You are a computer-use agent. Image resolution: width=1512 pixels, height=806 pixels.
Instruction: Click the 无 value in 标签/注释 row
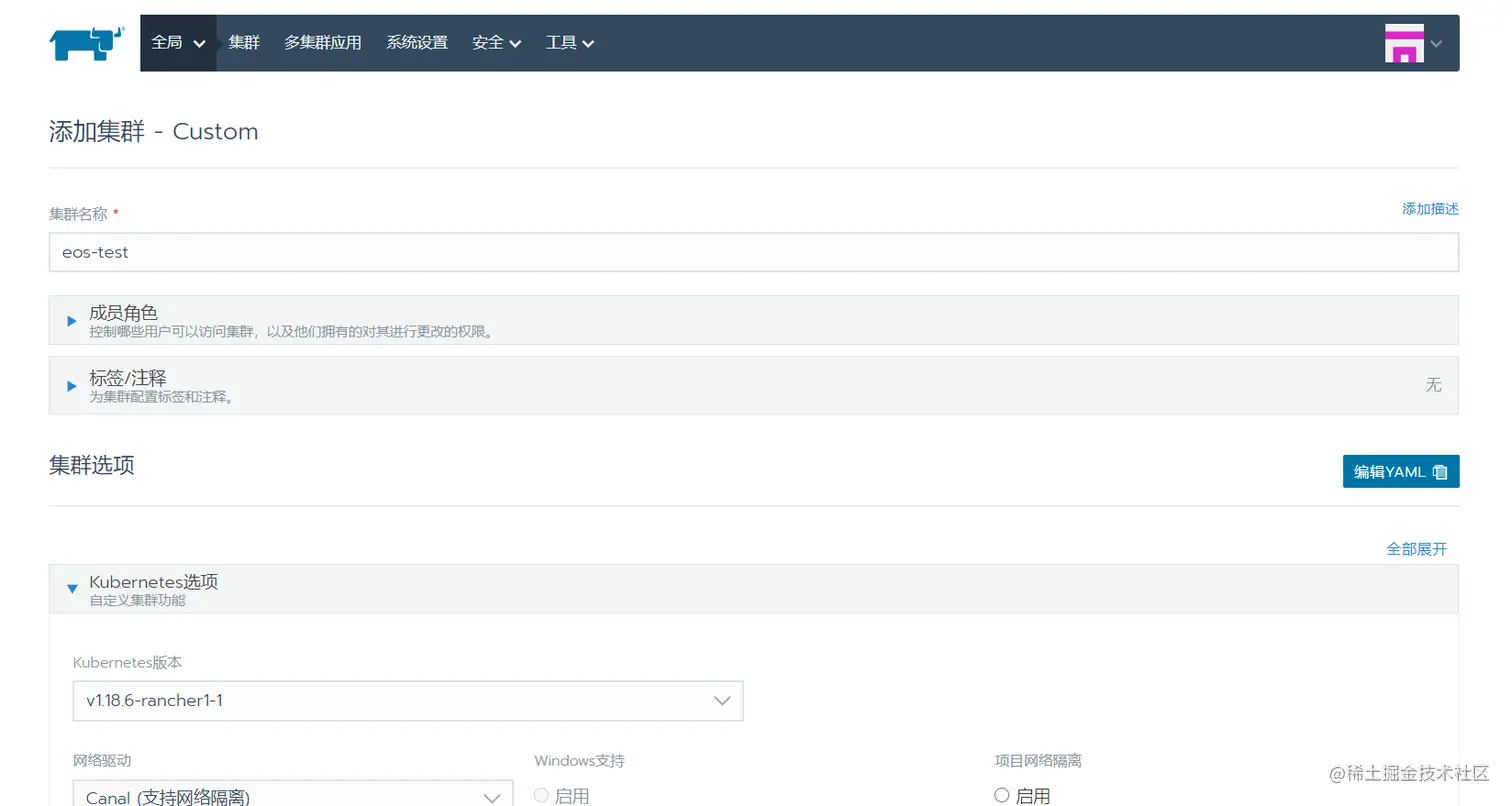click(x=1434, y=385)
